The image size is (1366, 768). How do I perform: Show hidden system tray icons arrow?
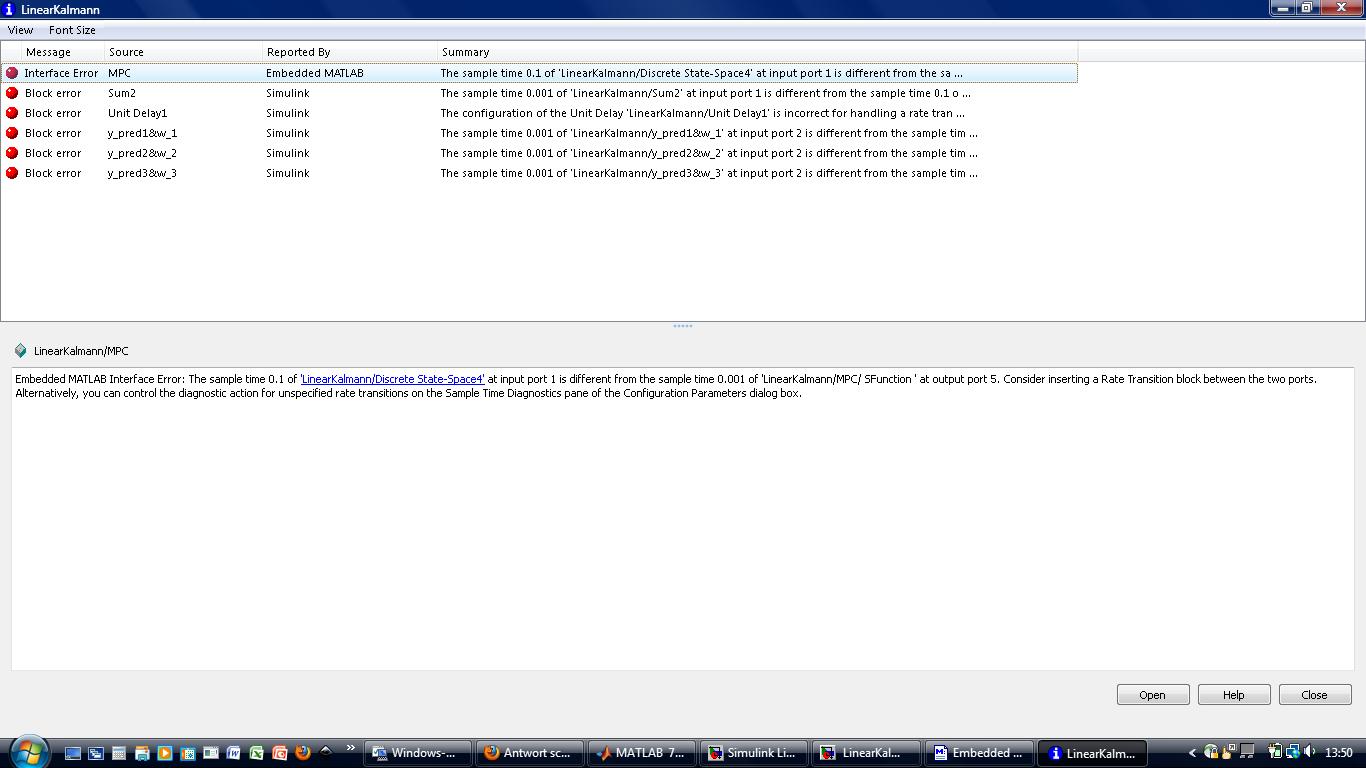pos(1191,753)
